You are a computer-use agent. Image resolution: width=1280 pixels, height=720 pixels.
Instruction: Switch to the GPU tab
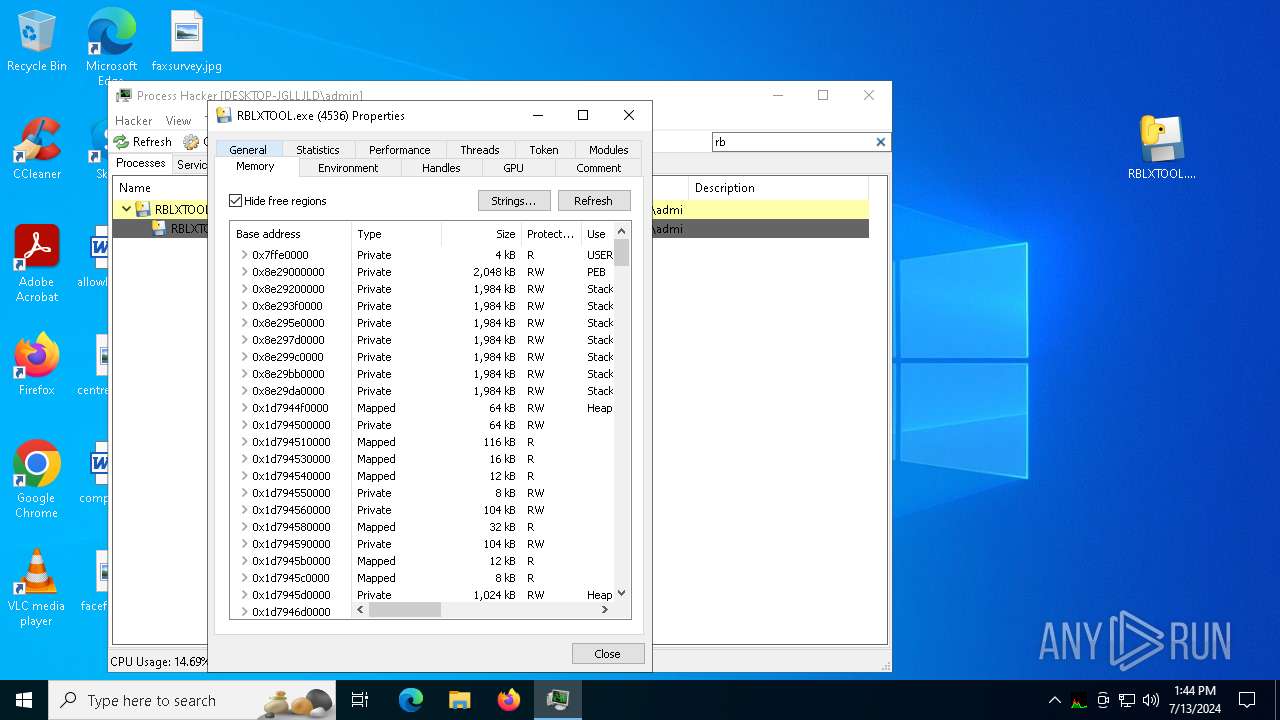pyautogui.click(x=513, y=168)
